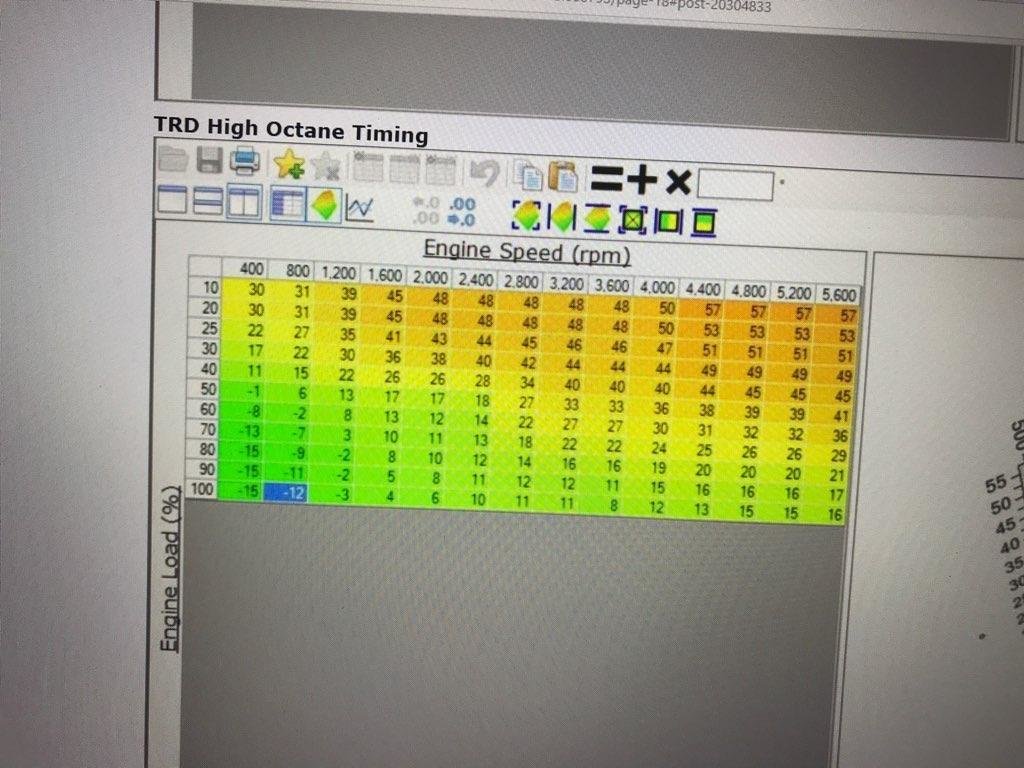Select the 2,000 rpm column header
Screen dimensions: 1024x768
pyautogui.click(x=430, y=277)
